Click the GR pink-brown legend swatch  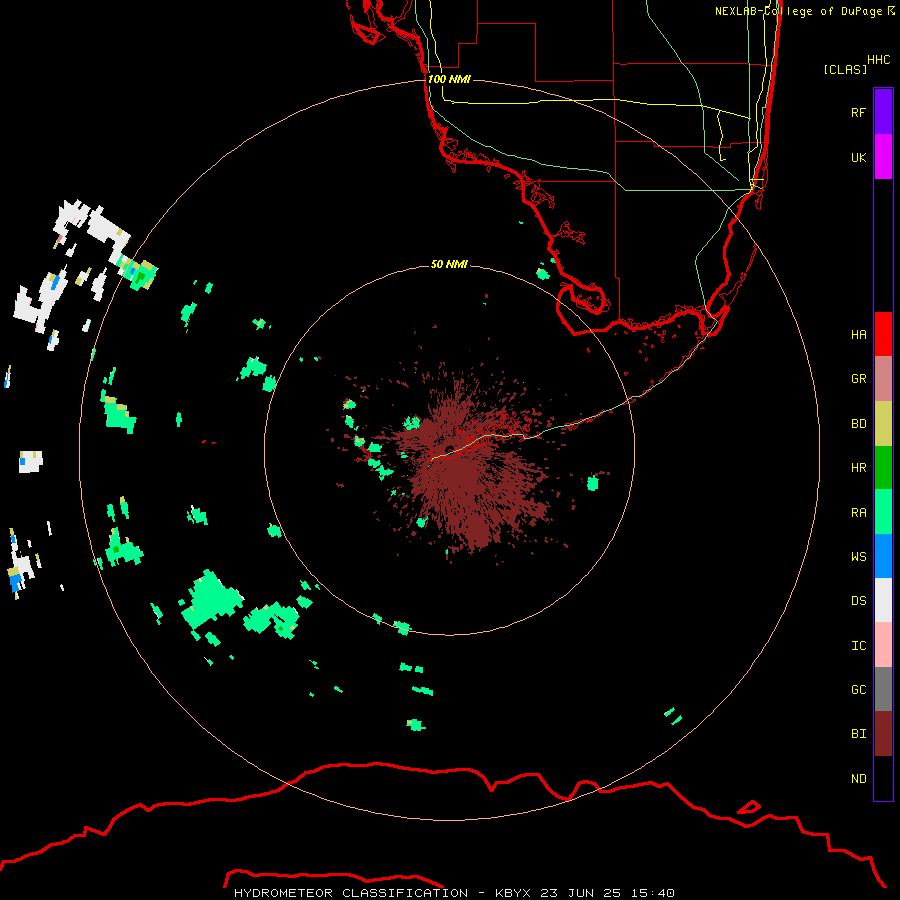883,379
